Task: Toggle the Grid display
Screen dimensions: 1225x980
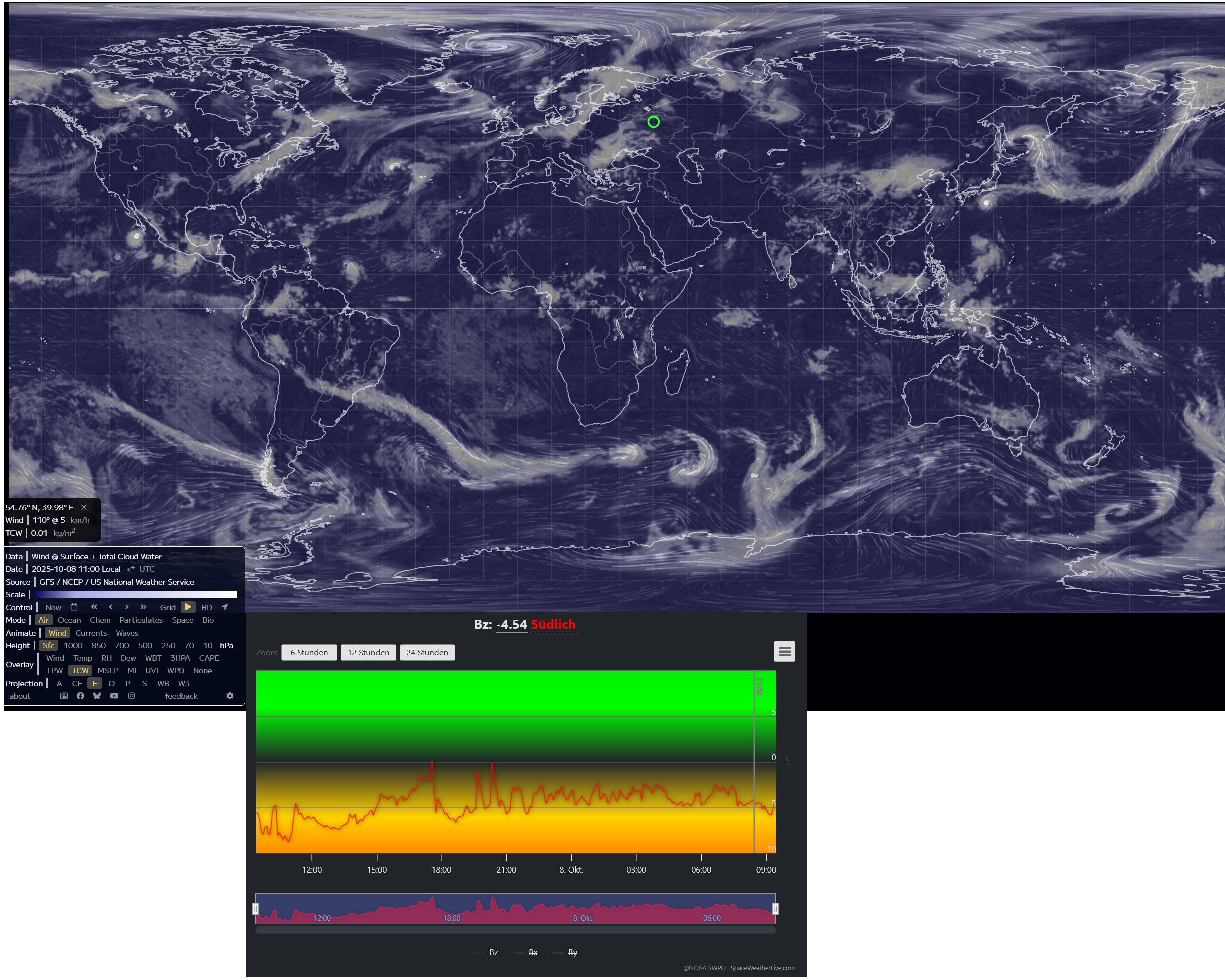Action: 168,607
